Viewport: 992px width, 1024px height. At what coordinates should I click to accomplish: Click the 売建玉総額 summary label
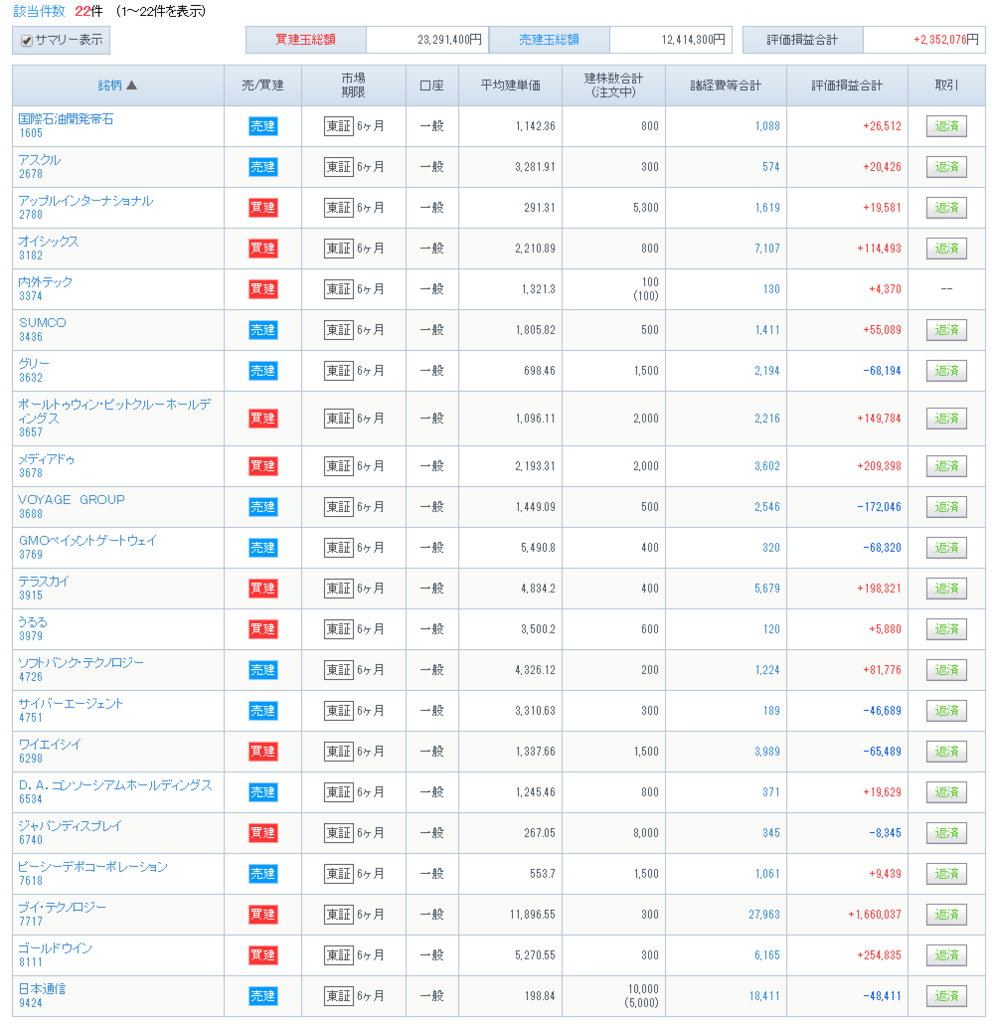549,39
